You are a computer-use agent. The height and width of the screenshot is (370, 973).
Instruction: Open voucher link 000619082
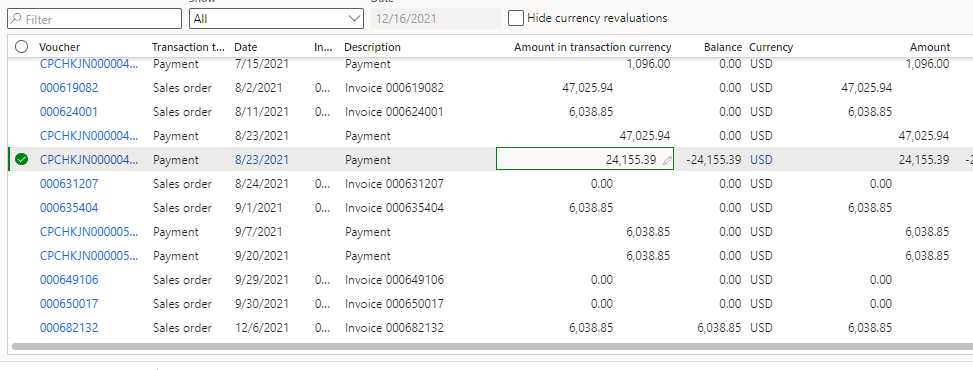pos(69,88)
